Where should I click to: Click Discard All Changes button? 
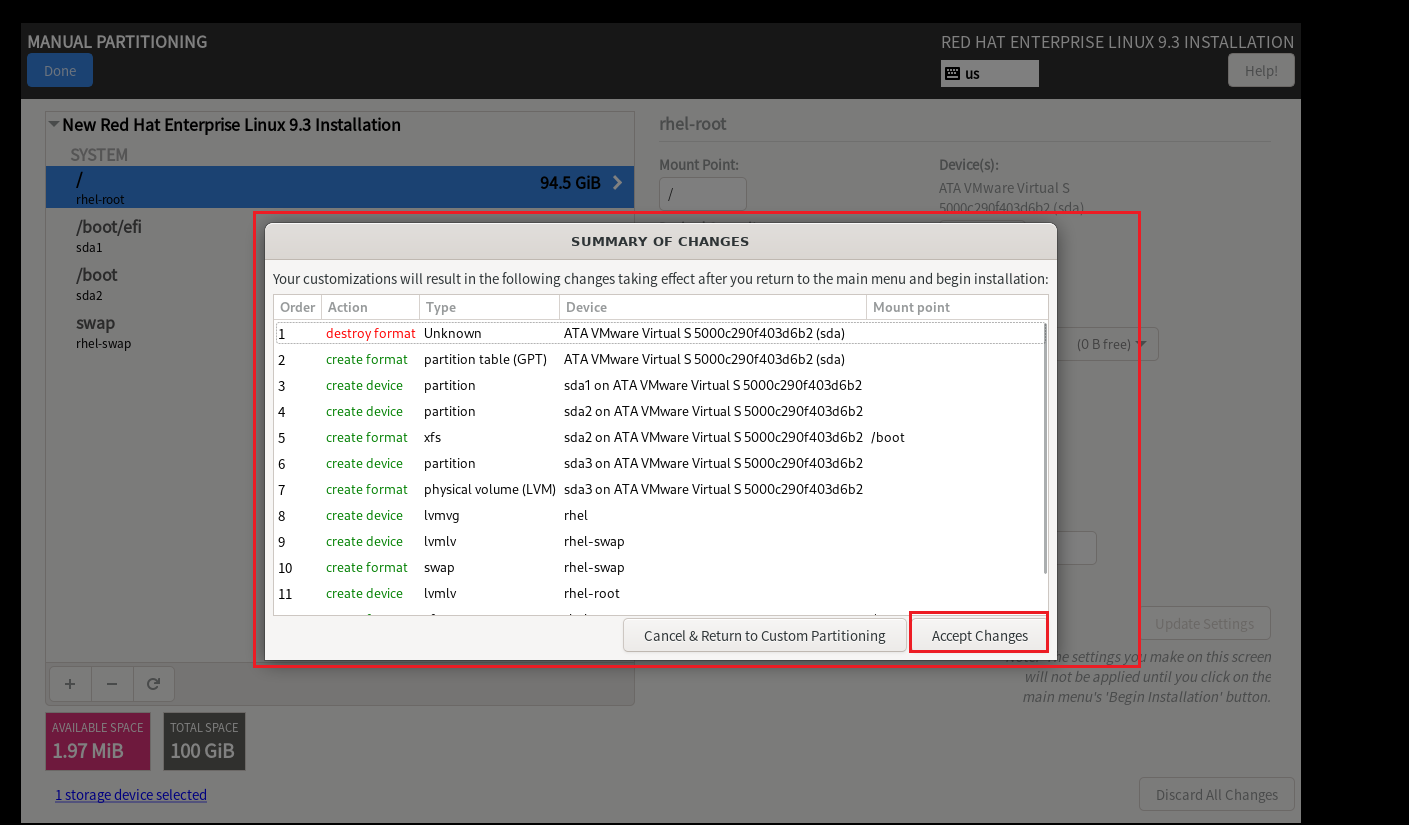pos(1217,795)
